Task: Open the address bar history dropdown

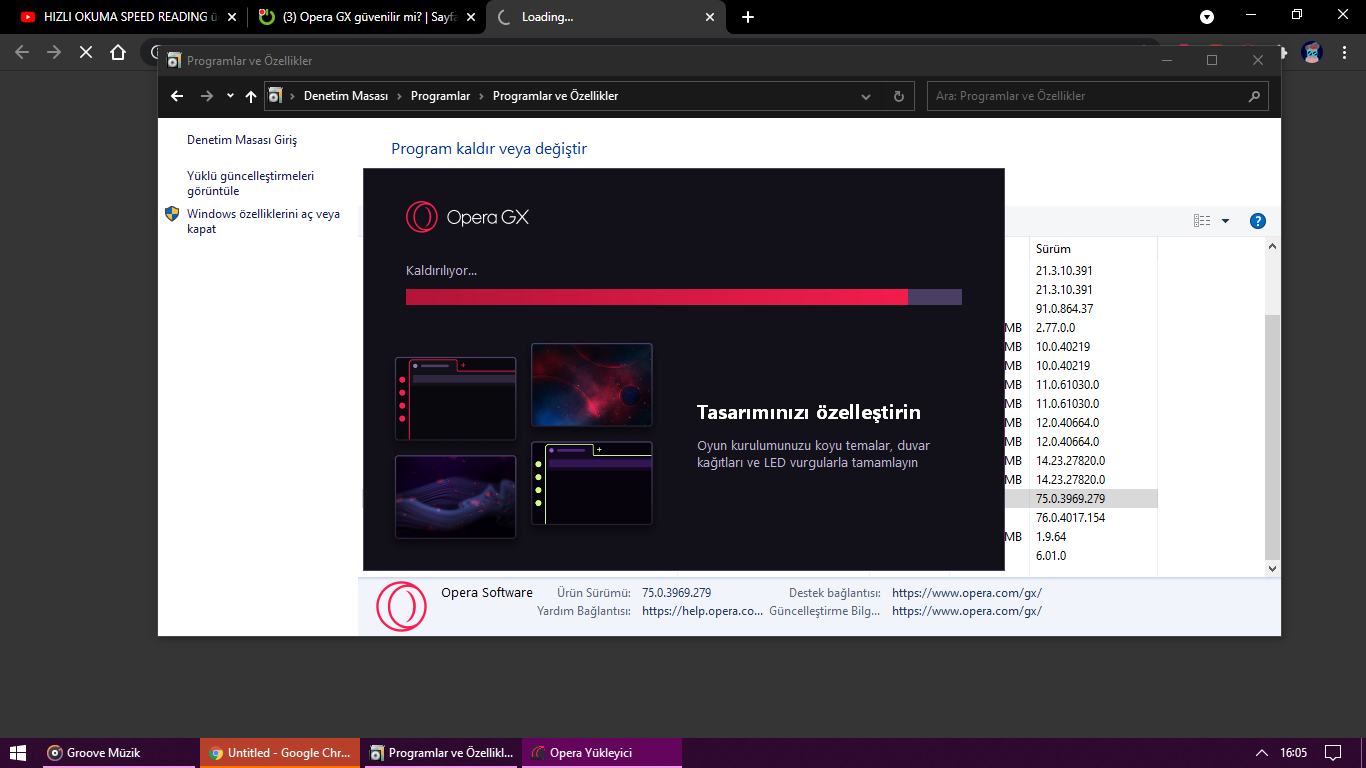Action: coord(866,96)
